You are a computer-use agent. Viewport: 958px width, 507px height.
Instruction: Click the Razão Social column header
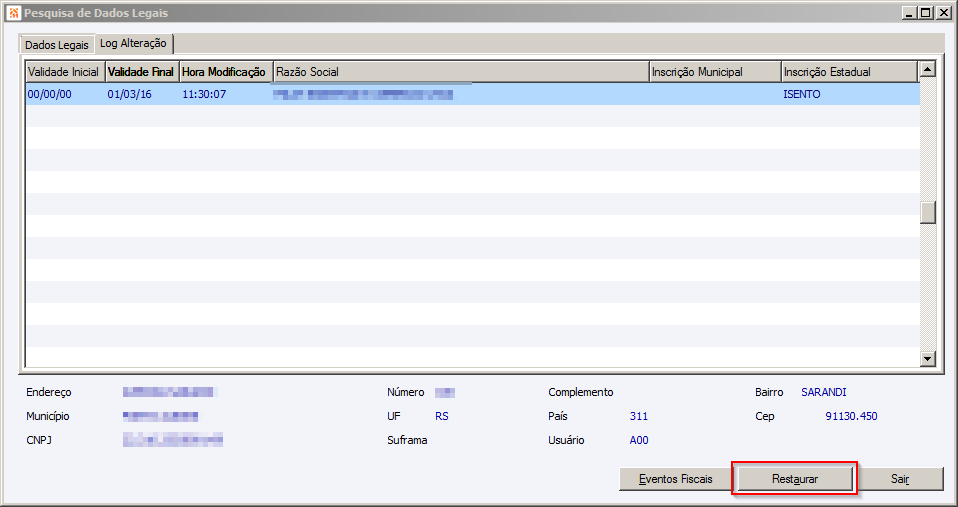(x=461, y=71)
